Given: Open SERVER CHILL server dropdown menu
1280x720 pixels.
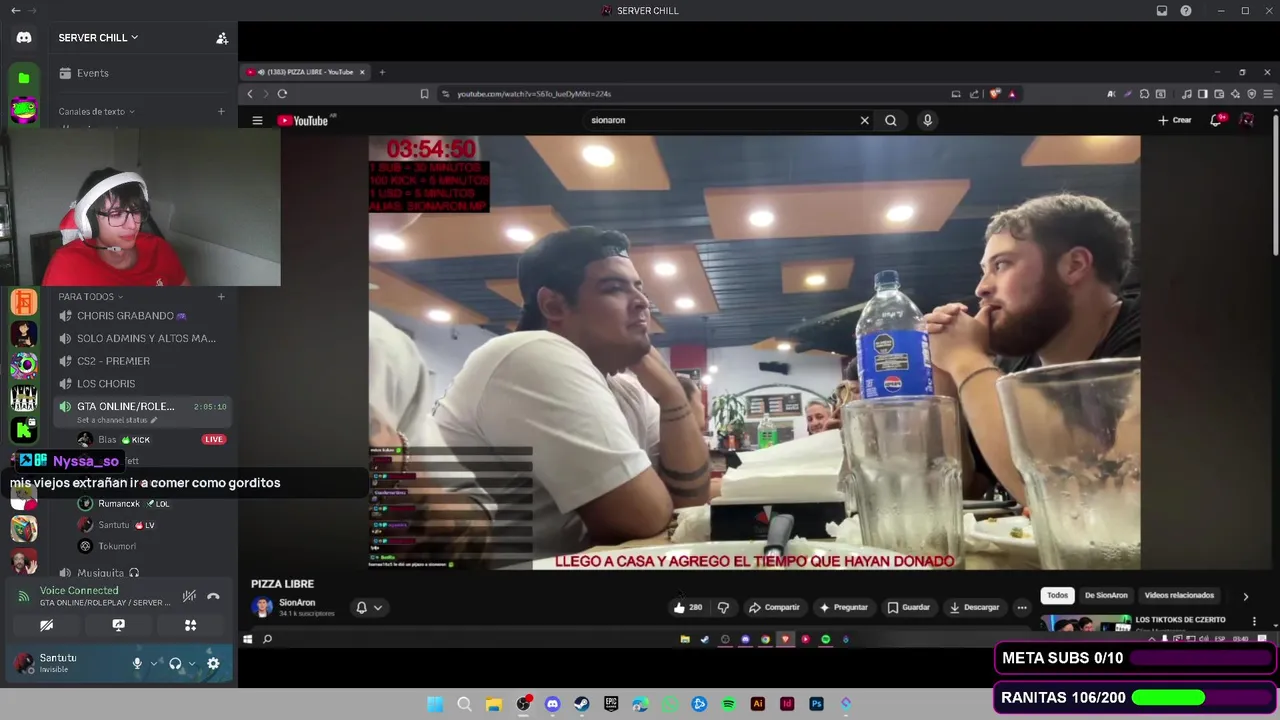Looking at the screenshot, I should click(98, 38).
